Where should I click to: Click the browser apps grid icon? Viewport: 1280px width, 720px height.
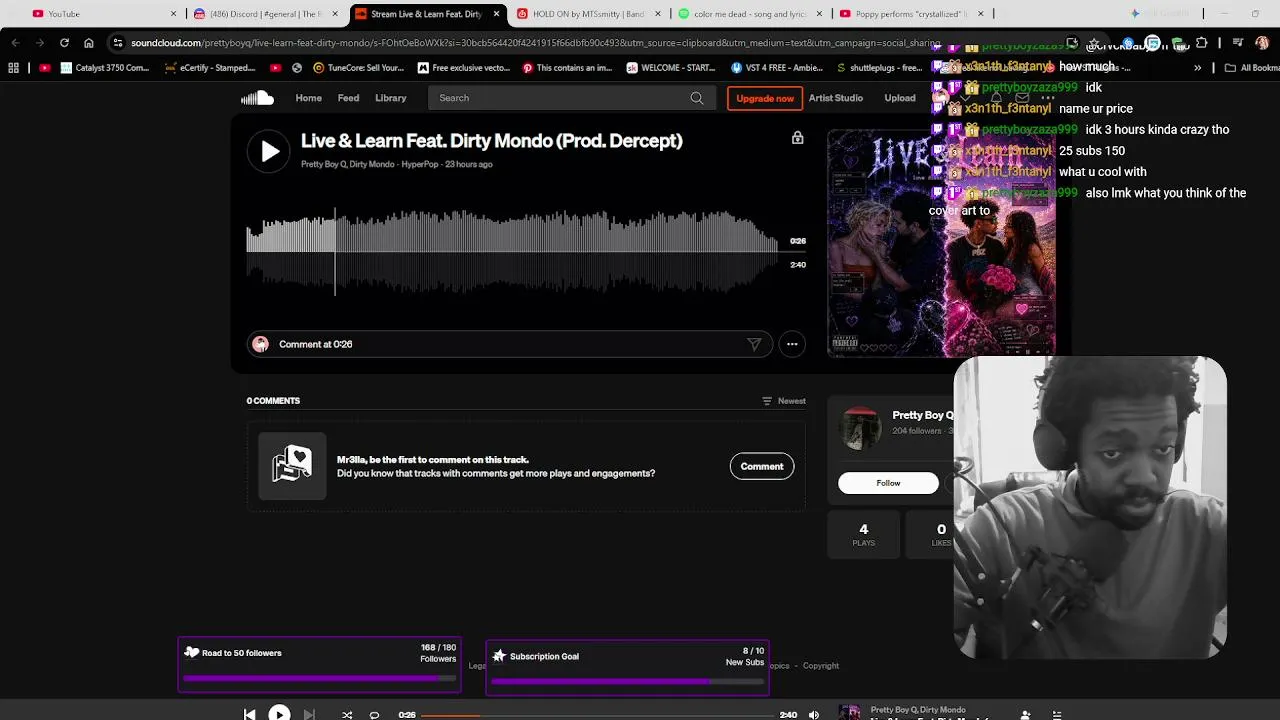pyautogui.click(x=13, y=68)
